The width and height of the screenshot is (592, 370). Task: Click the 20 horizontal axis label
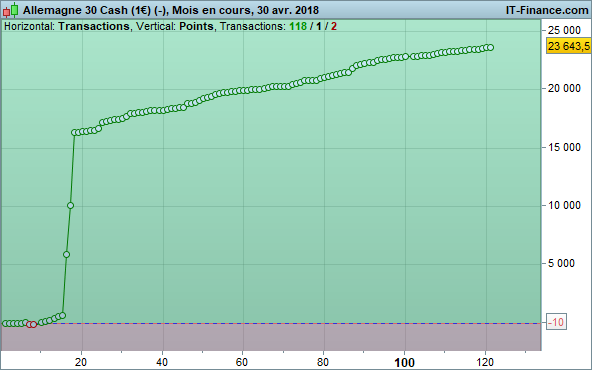tap(81, 362)
